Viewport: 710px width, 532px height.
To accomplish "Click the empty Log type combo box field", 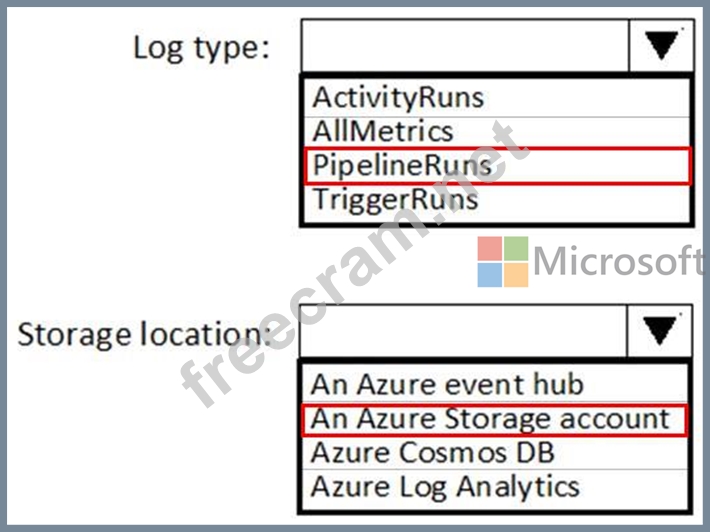I will tap(465, 45).
